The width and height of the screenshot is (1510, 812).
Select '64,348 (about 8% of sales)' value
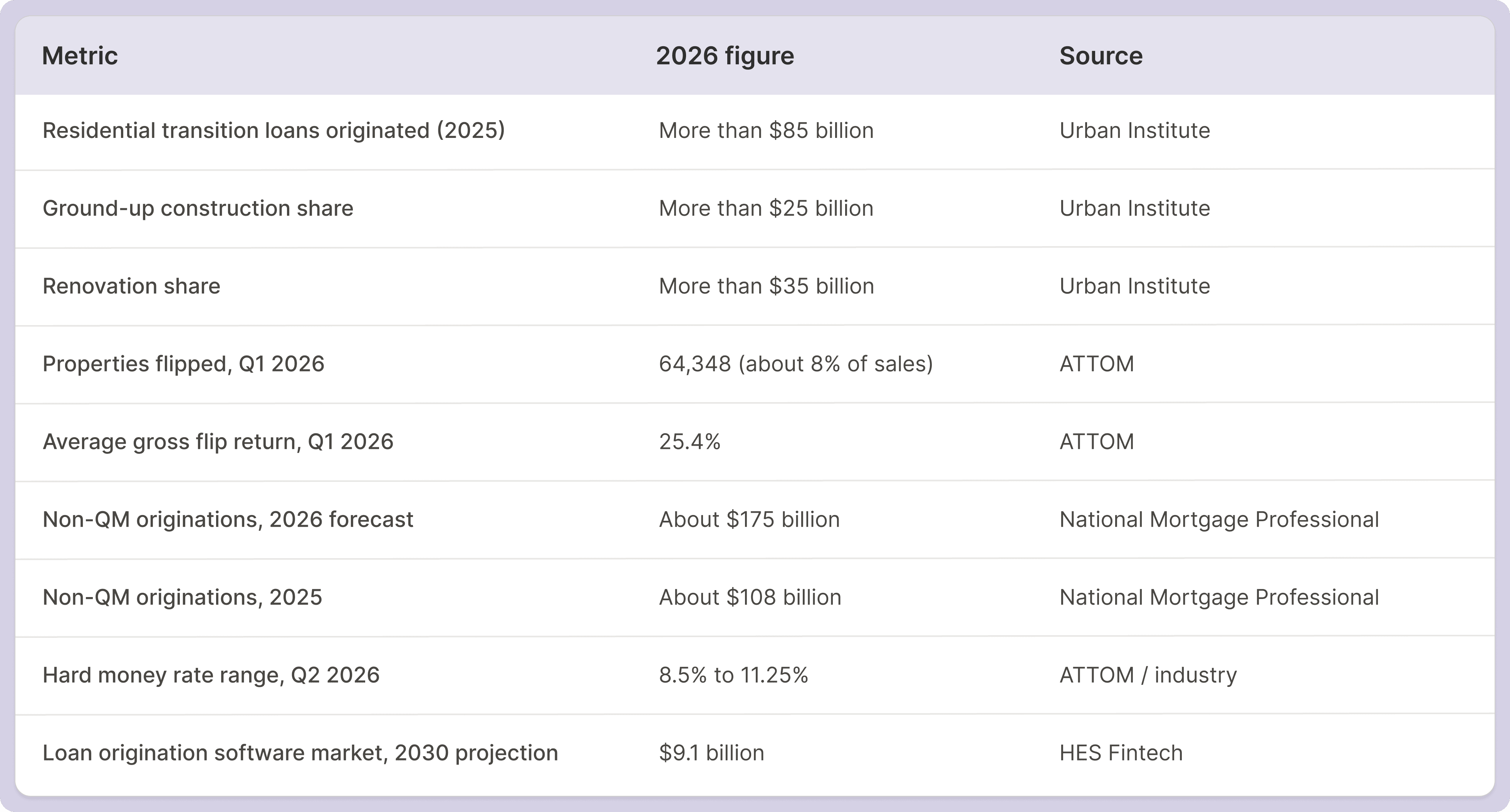pyautogui.click(x=795, y=364)
